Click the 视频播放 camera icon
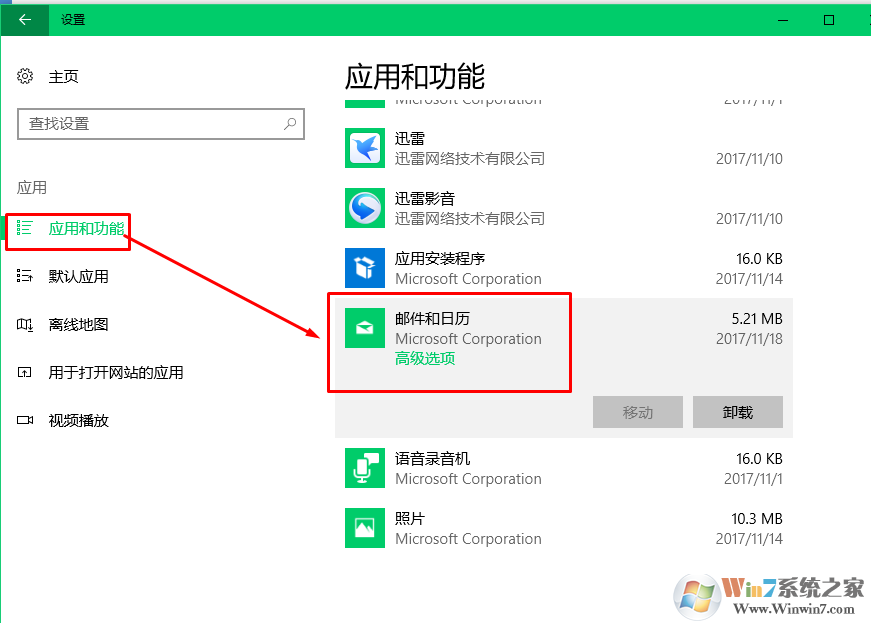 [24, 420]
